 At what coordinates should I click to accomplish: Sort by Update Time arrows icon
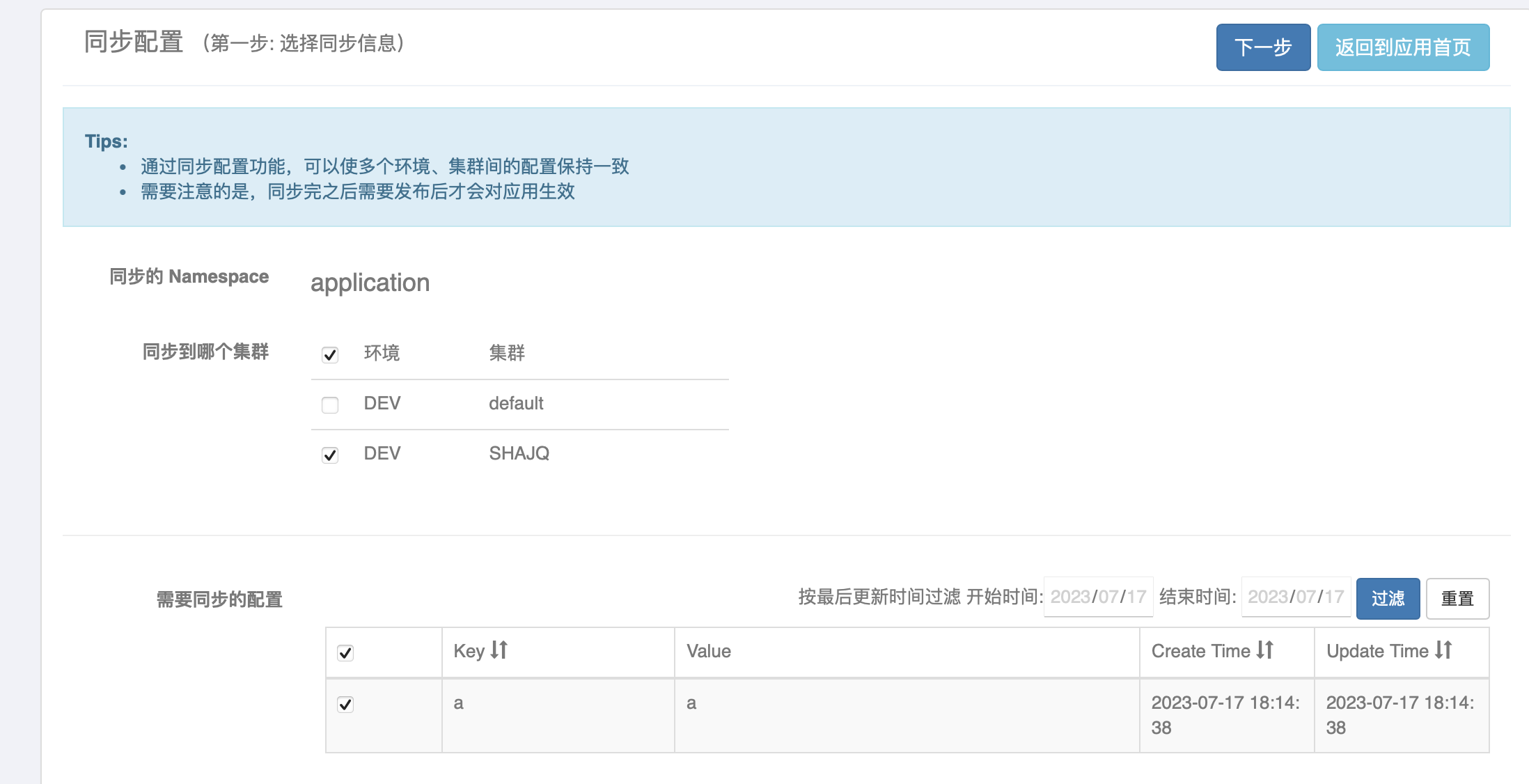tap(1443, 650)
